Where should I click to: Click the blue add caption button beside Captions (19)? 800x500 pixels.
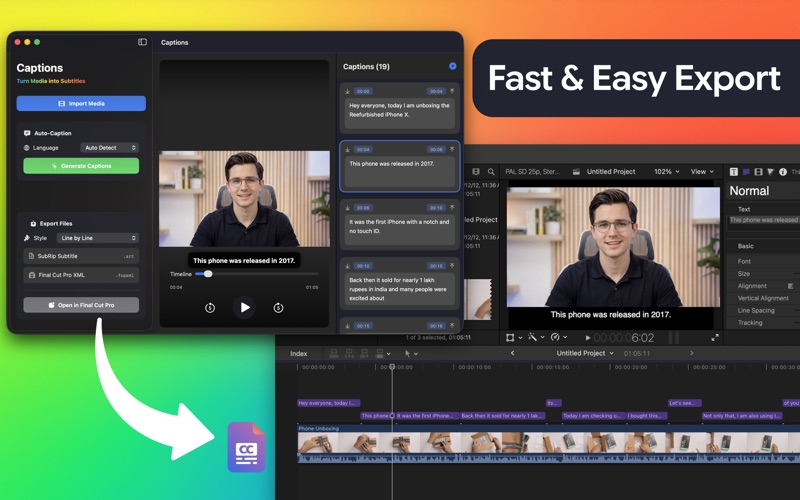click(453, 66)
